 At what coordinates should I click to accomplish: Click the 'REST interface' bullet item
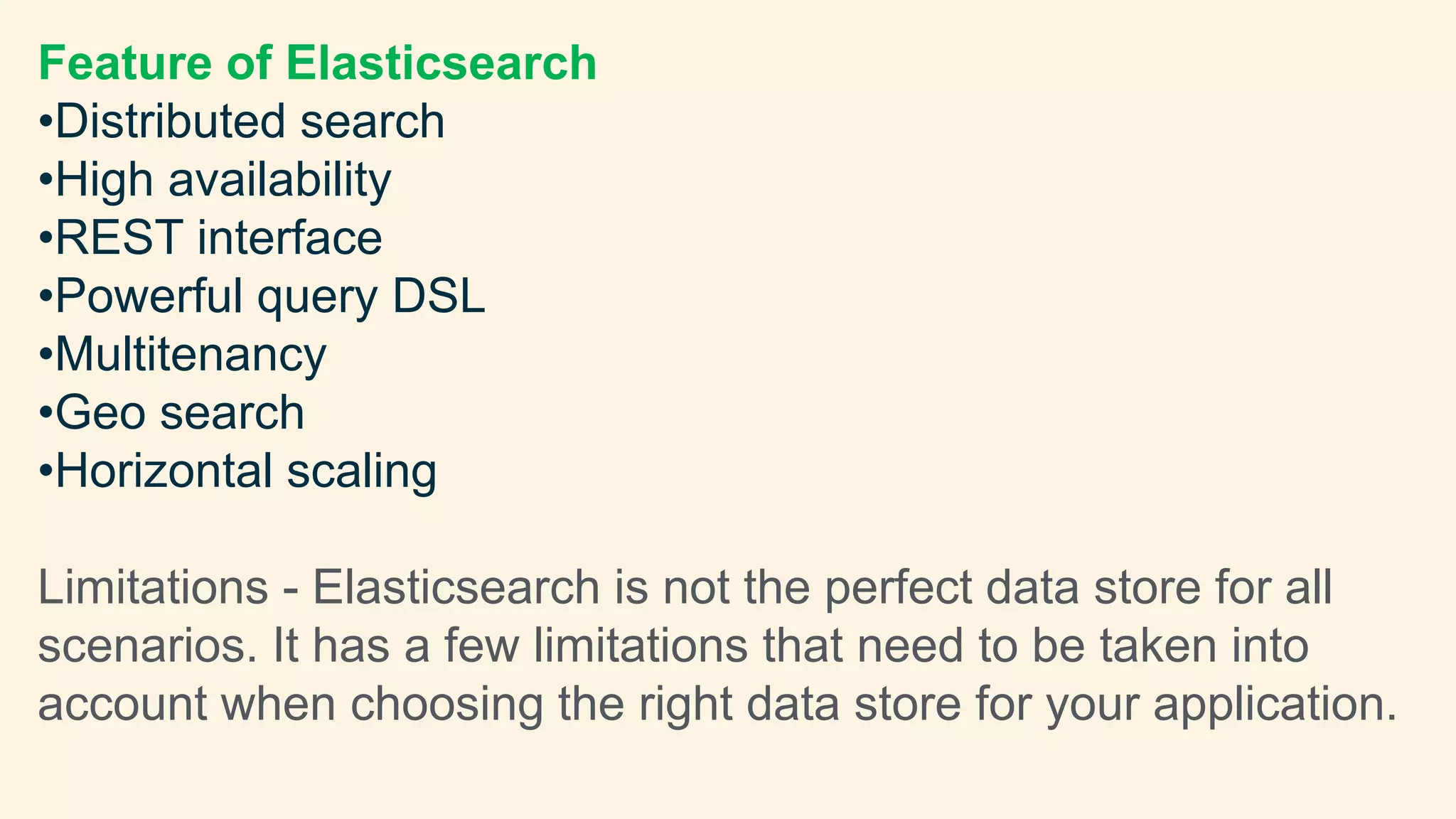(x=218, y=237)
